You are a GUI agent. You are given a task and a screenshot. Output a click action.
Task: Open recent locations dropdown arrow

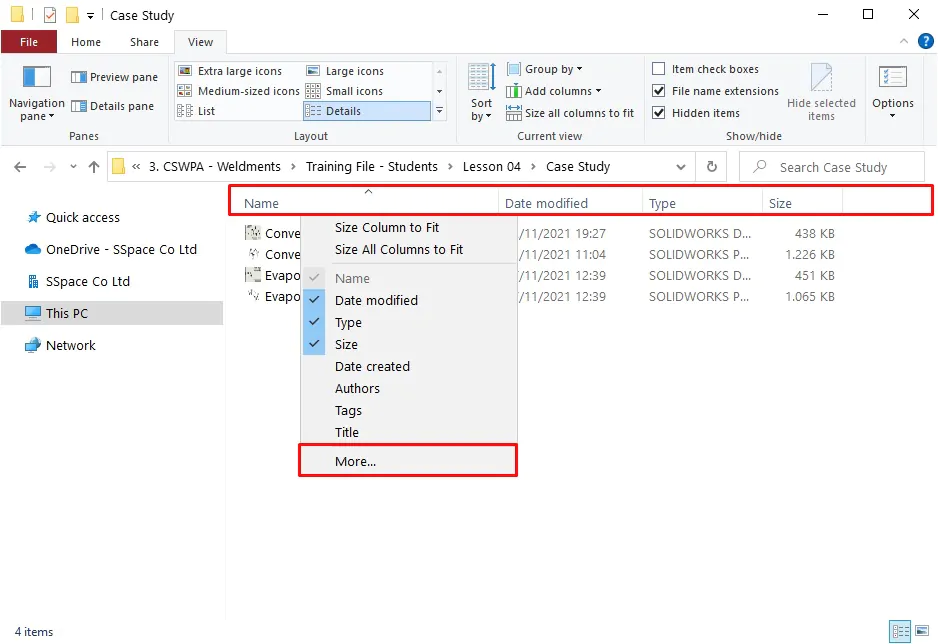[x=73, y=167]
